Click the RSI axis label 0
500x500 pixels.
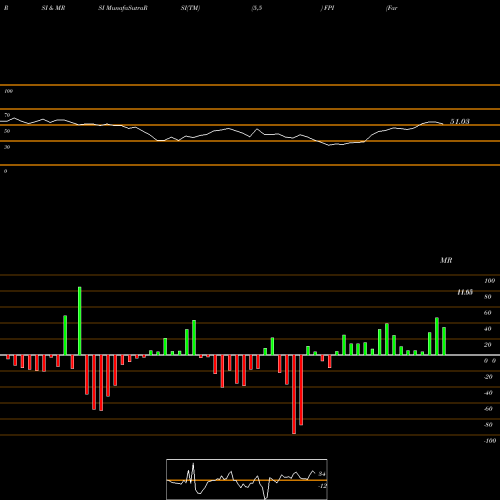point(5,171)
